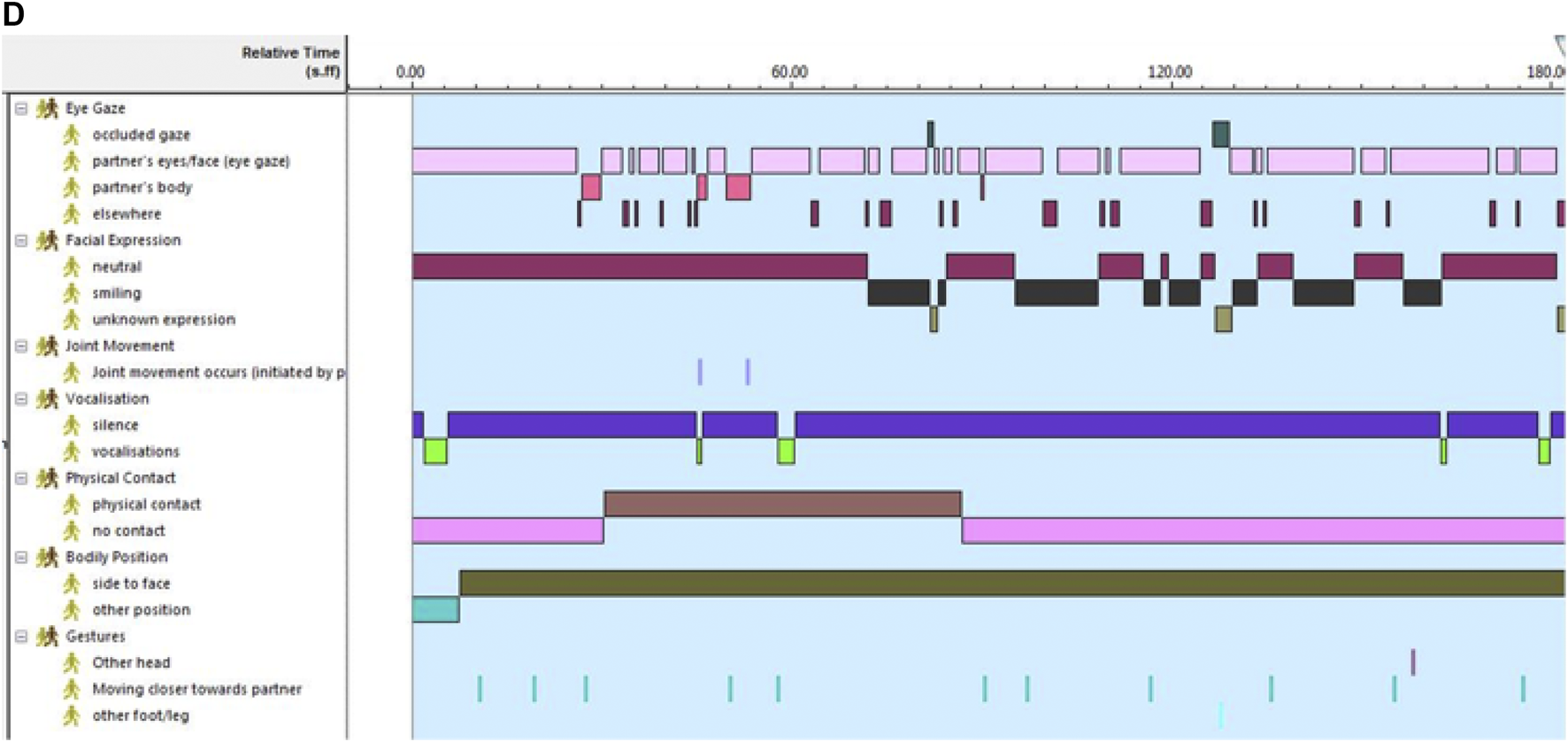Click the Gestures group icon
This screenshot has height=742, width=1568.
47,637
